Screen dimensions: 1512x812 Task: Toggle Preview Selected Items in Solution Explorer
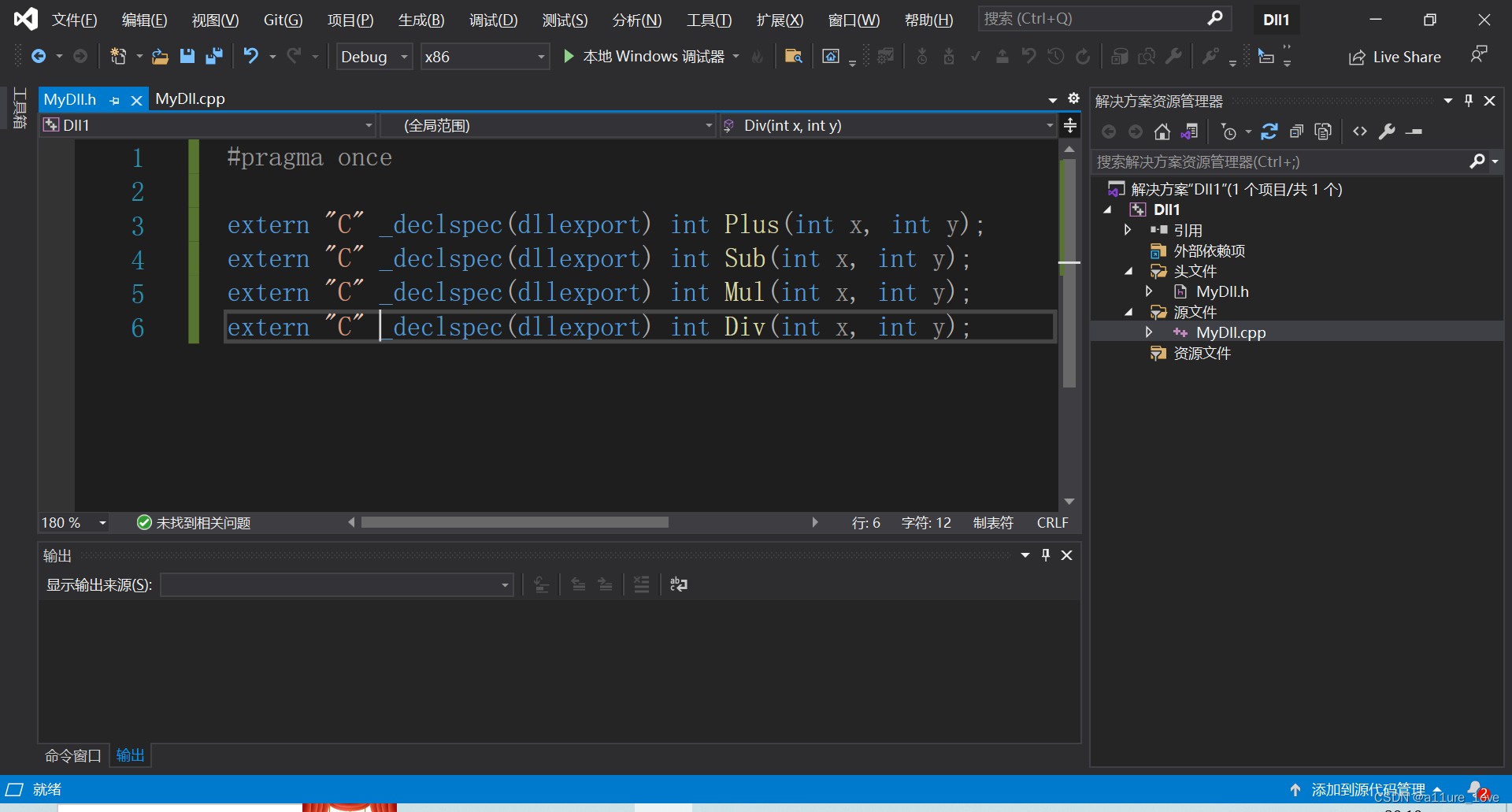[x=1414, y=132]
